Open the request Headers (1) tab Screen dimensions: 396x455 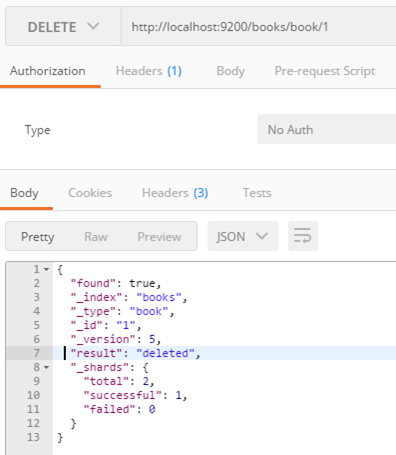click(149, 71)
